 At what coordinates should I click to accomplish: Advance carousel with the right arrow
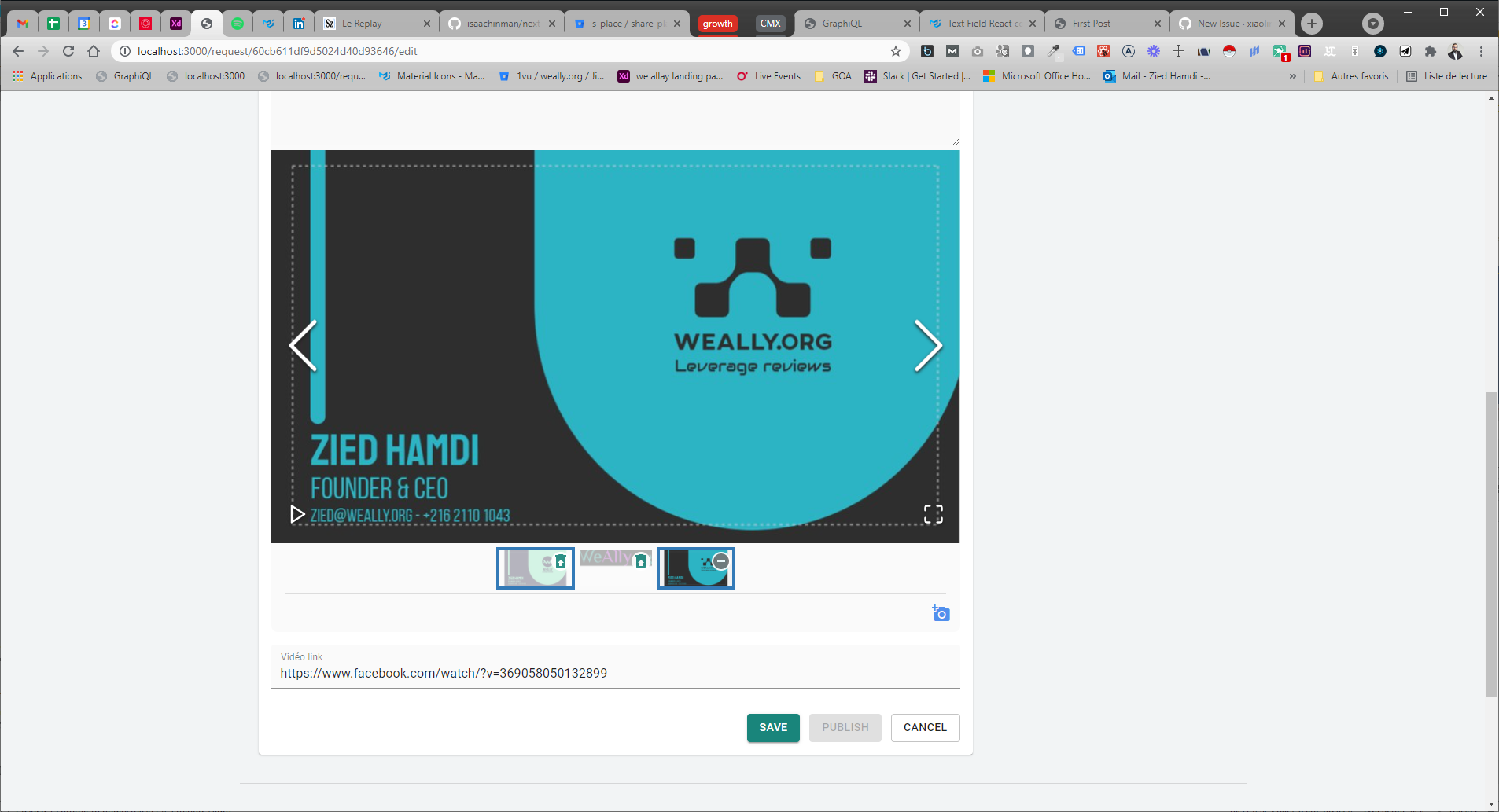point(929,346)
